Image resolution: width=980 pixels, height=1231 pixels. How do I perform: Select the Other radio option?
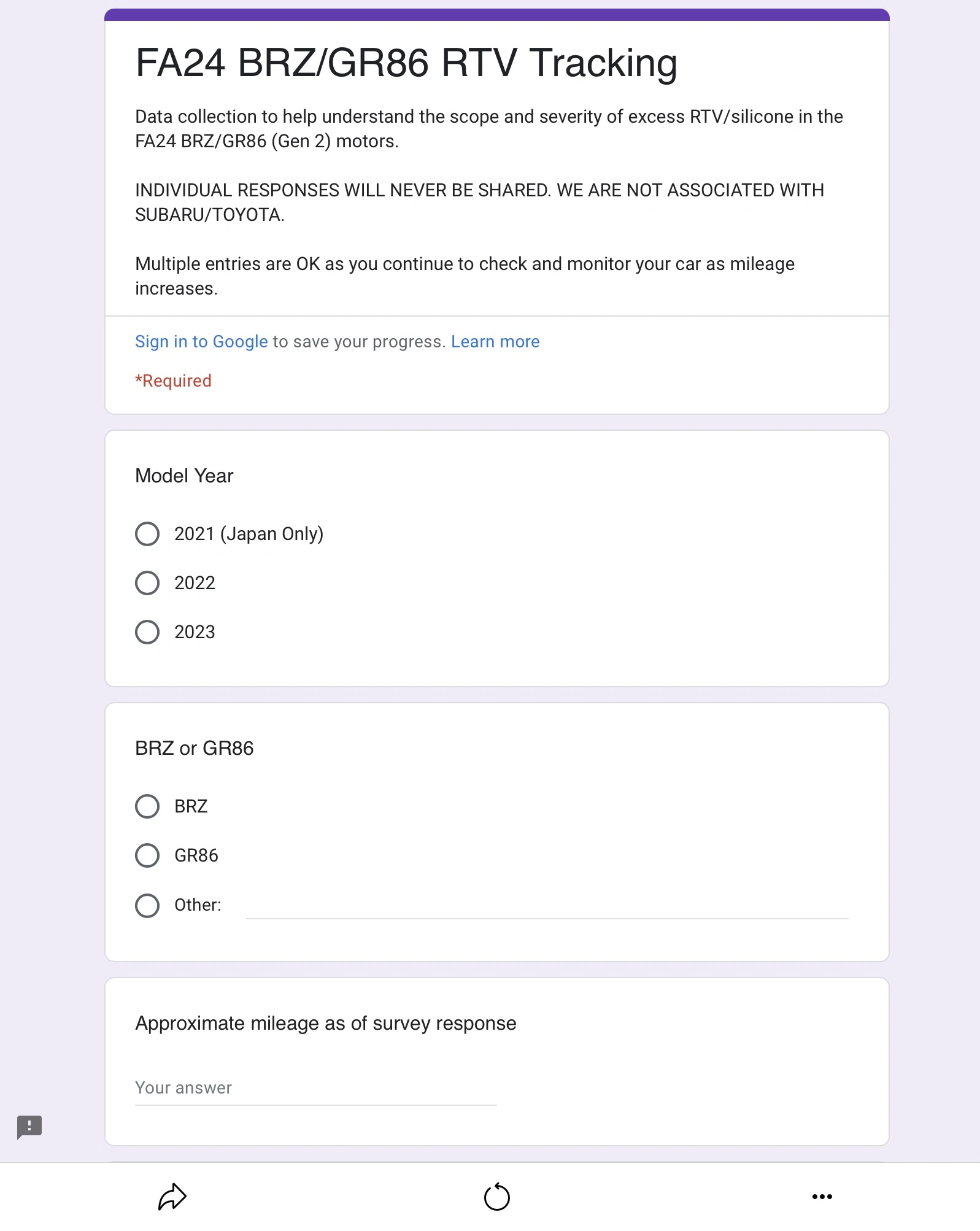click(147, 905)
